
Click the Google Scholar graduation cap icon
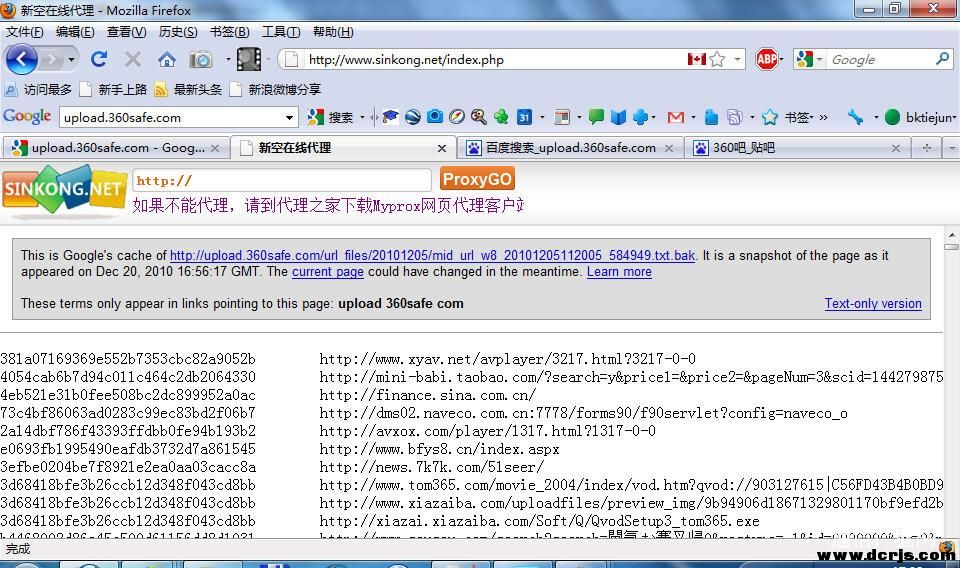[x=390, y=117]
